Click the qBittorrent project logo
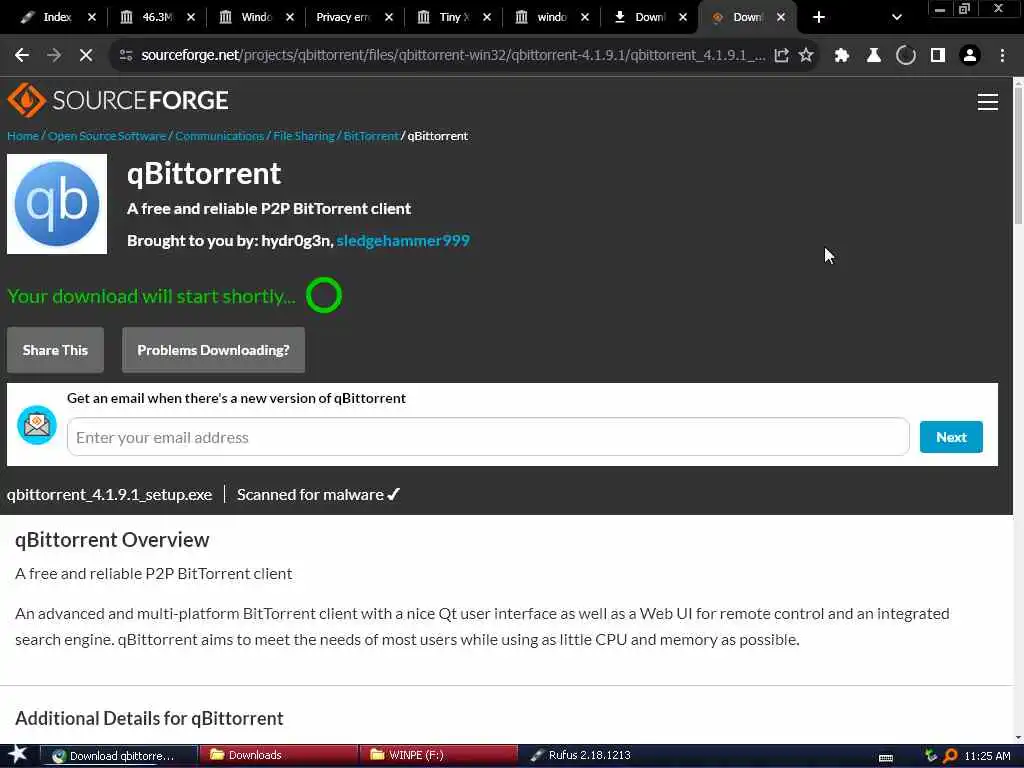 coord(57,204)
